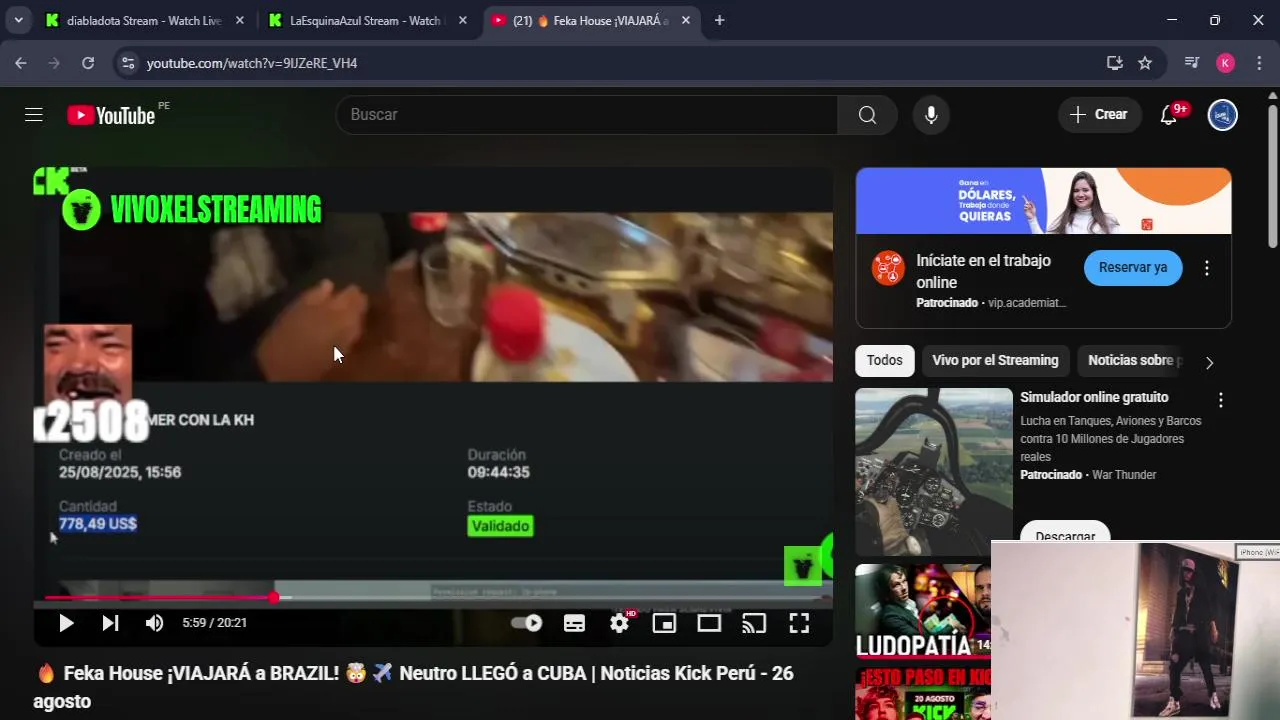Click the 5:59 / 20:21 time display
The height and width of the screenshot is (720, 1280).
point(214,623)
